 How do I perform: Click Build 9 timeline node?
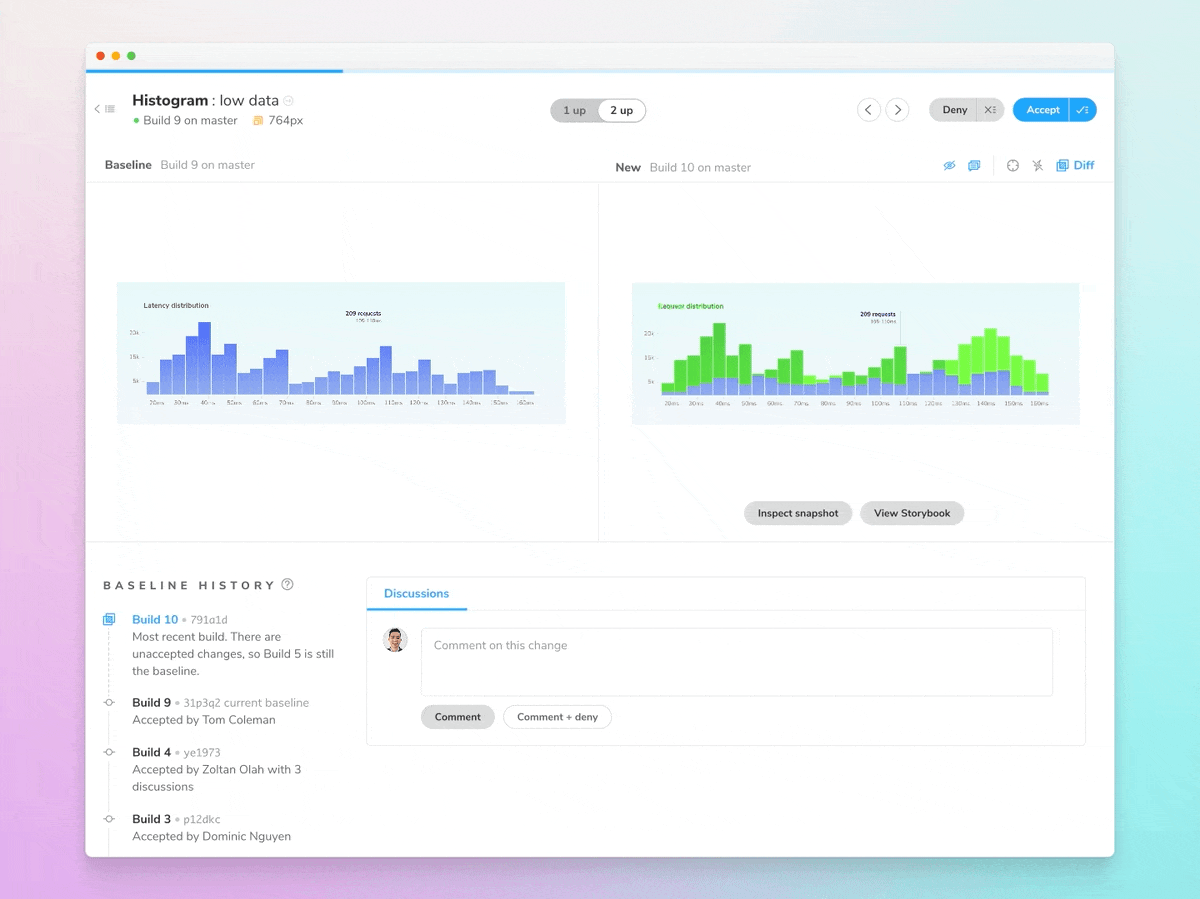109,703
